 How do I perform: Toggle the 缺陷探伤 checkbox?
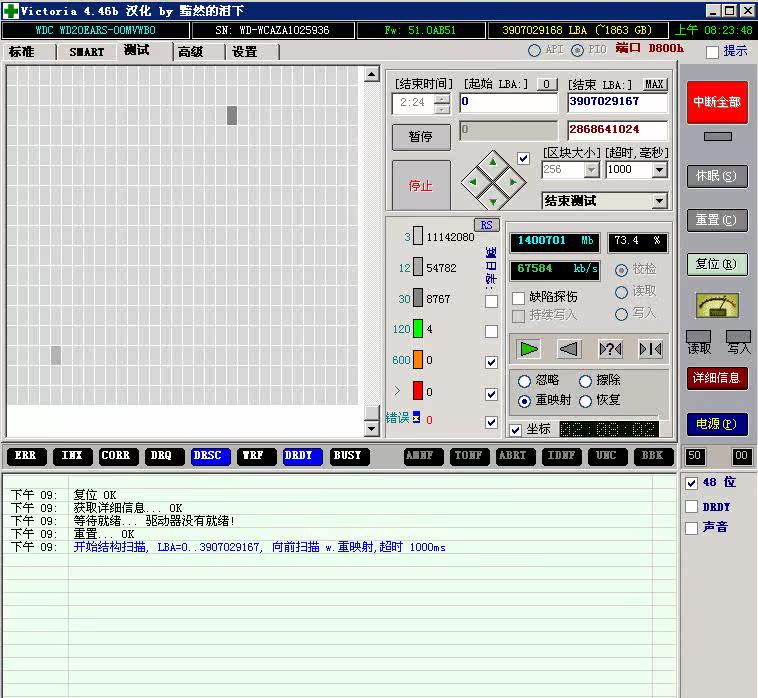click(518, 298)
